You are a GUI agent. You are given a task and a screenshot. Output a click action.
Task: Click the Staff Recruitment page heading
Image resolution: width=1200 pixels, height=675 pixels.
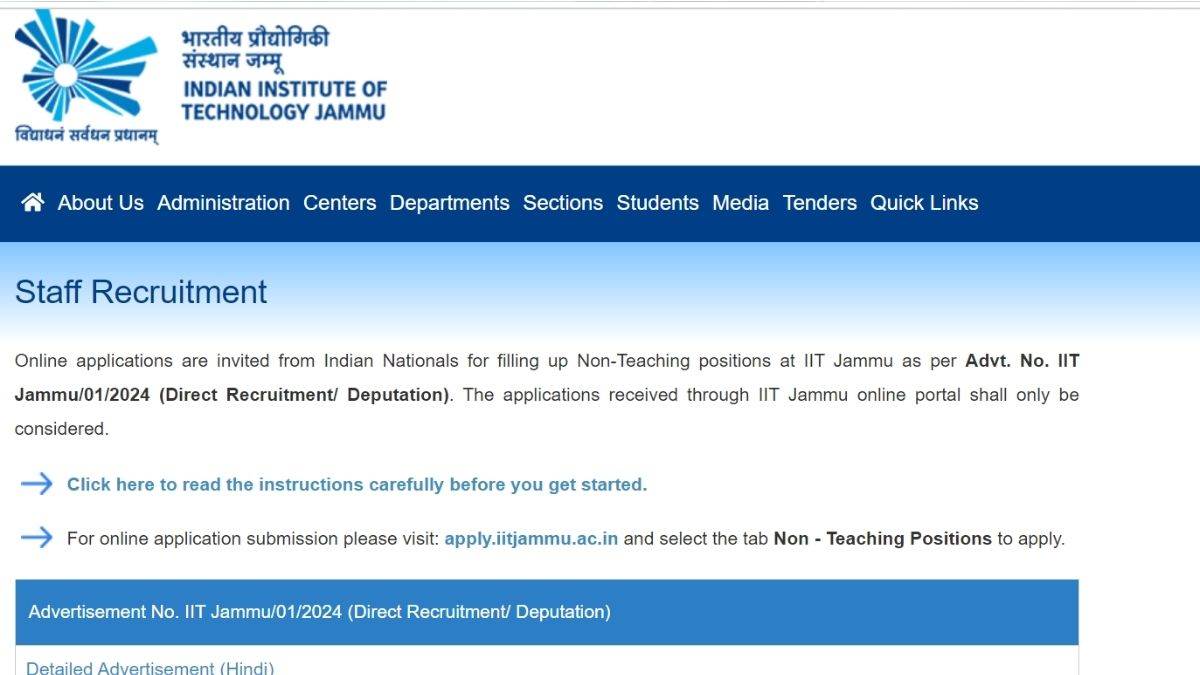pos(140,292)
